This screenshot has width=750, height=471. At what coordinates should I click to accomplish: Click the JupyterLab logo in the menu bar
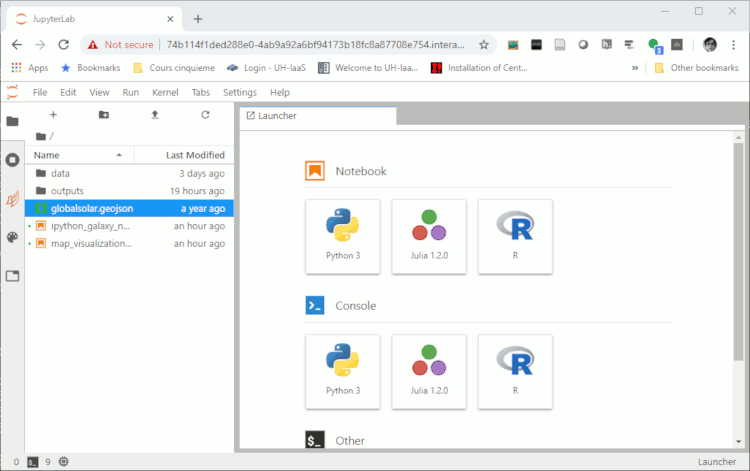(12, 92)
